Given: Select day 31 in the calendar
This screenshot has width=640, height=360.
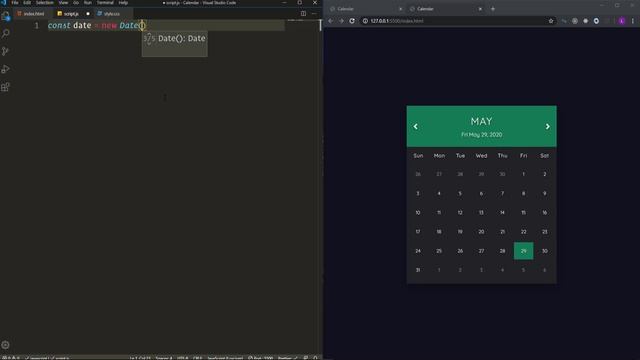Looking at the screenshot, I should pos(418,270).
